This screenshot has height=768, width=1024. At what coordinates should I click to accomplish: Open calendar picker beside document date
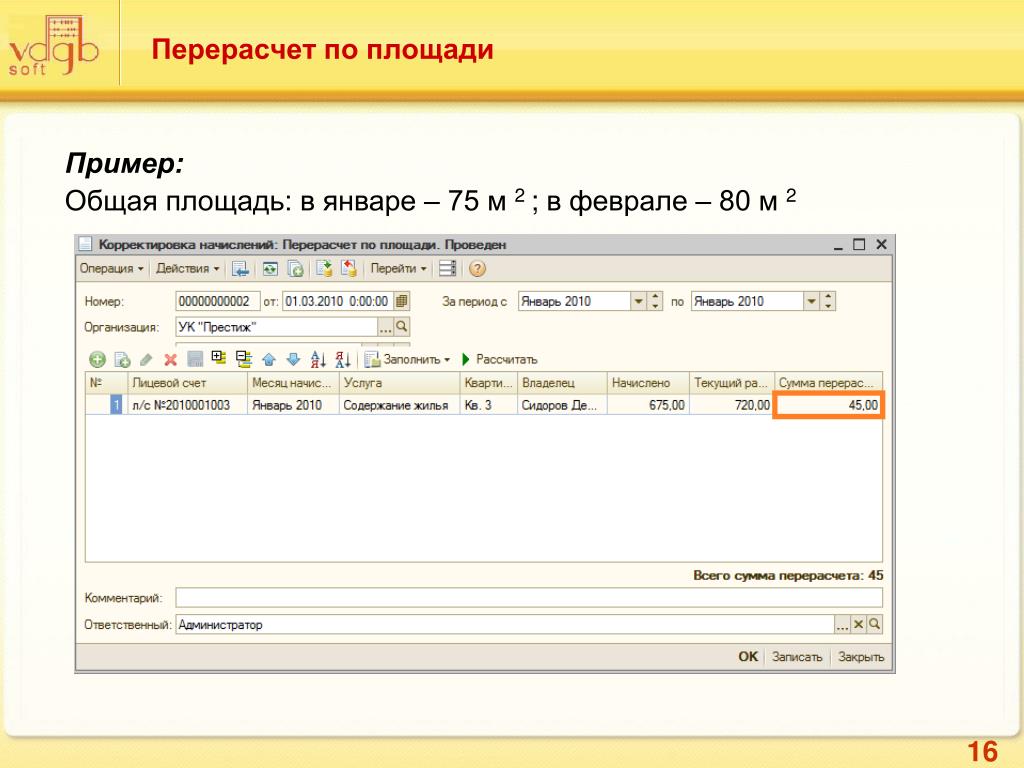pyautogui.click(x=401, y=301)
